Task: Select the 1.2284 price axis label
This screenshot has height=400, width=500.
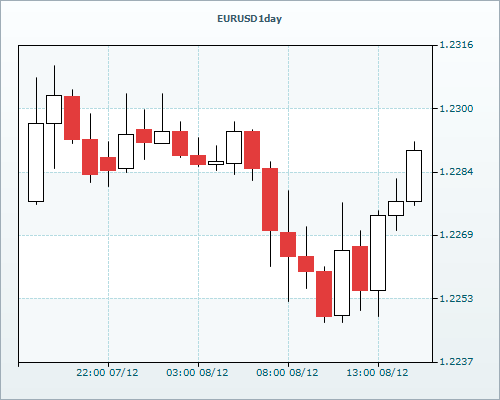Action: [456, 172]
